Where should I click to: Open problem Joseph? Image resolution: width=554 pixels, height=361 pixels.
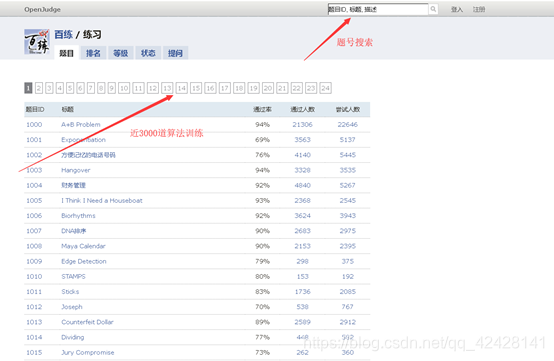click(72, 307)
